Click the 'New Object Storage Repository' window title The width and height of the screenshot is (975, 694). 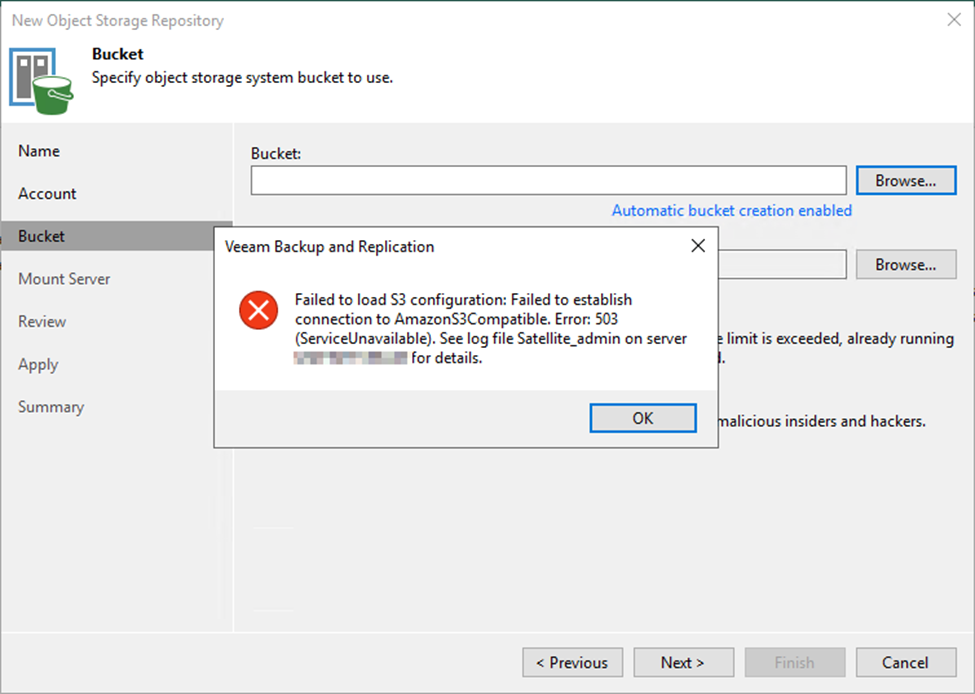pyautogui.click(x=118, y=21)
